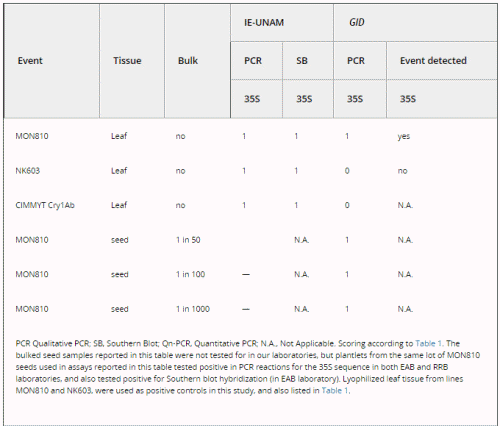
Task: Select the '1 in 1000' bulk cell
Action: pos(193,309)
